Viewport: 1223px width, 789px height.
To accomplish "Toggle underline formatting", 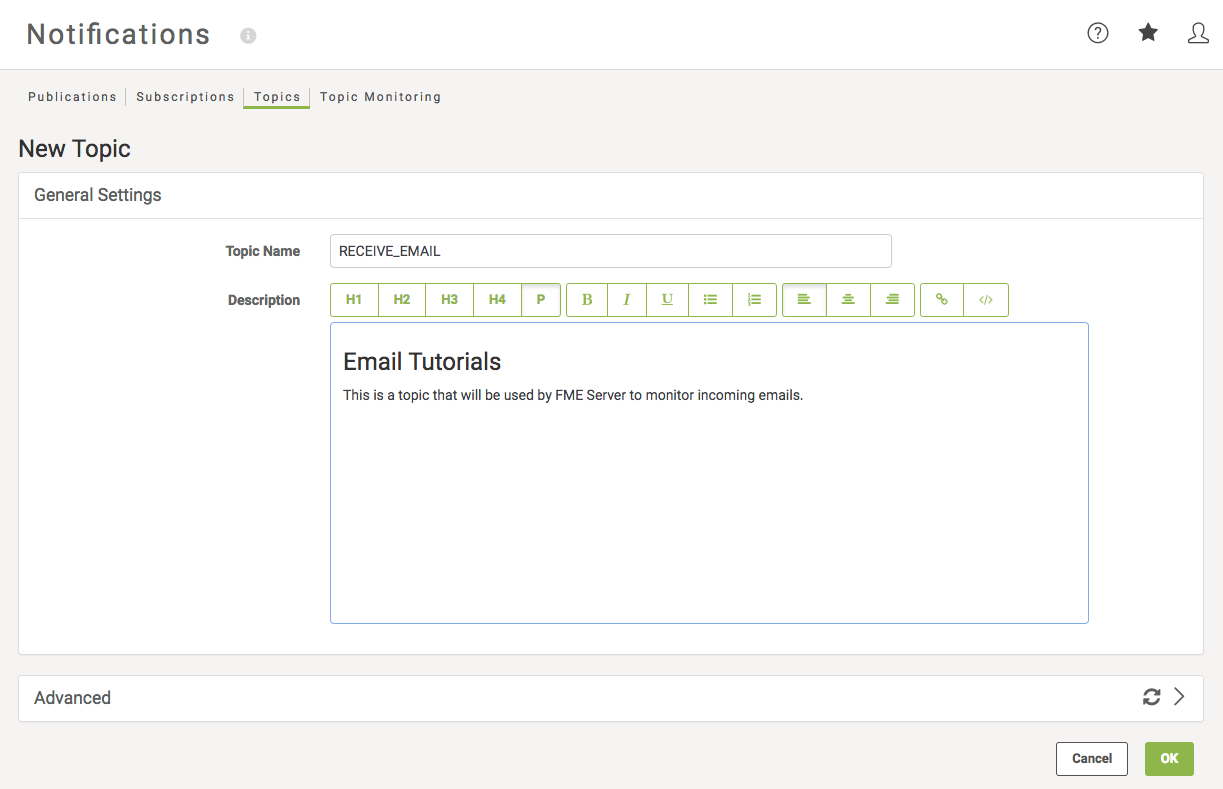I will (668, 300).
